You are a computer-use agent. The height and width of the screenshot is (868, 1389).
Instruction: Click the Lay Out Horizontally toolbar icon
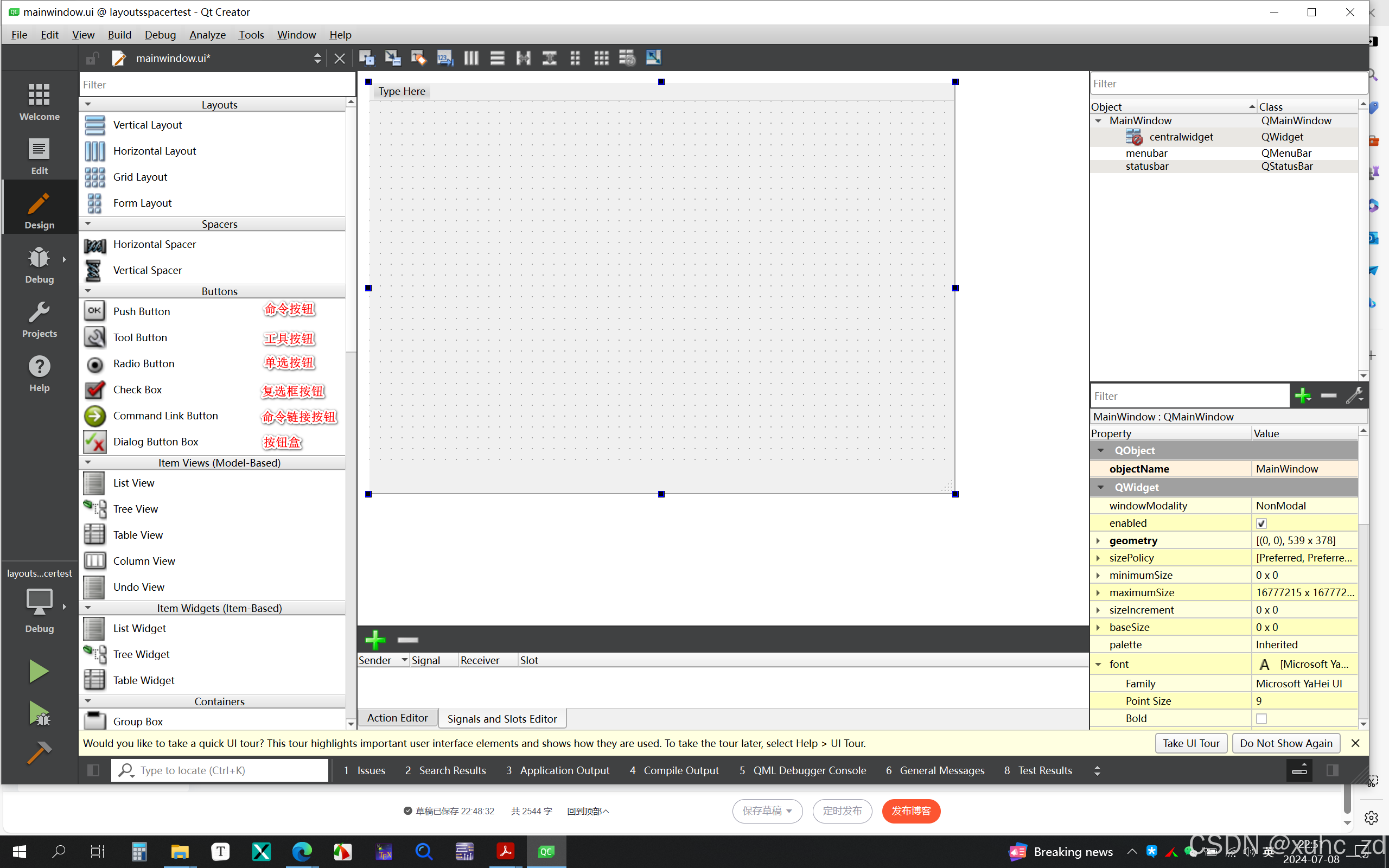tap(471, 58)
